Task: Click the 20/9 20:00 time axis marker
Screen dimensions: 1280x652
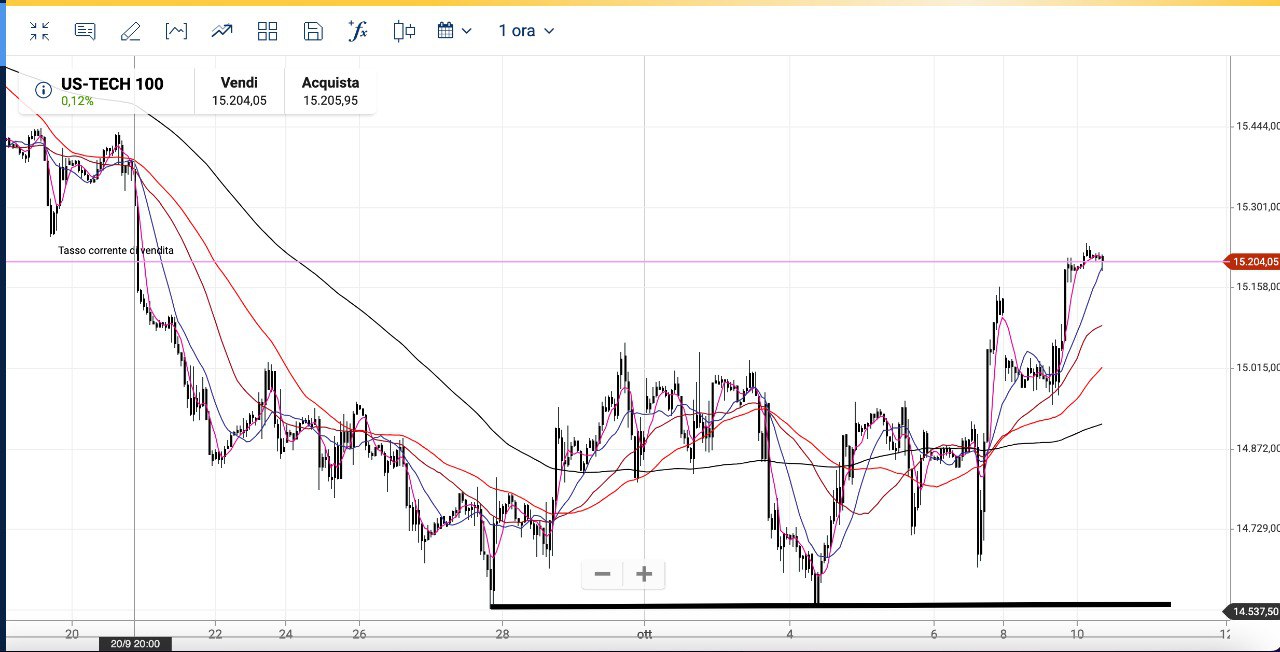Action: (135, 644)
